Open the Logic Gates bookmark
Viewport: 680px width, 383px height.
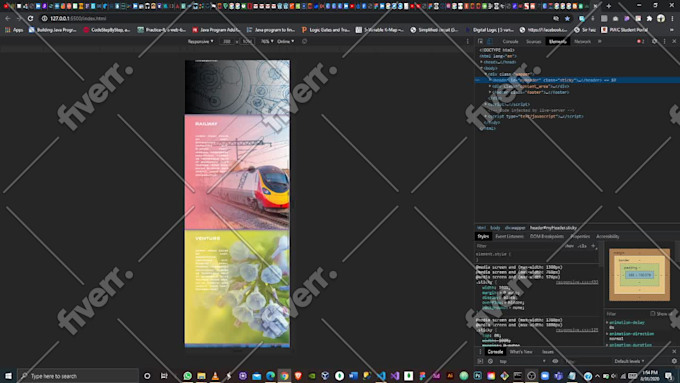[326, 30]
